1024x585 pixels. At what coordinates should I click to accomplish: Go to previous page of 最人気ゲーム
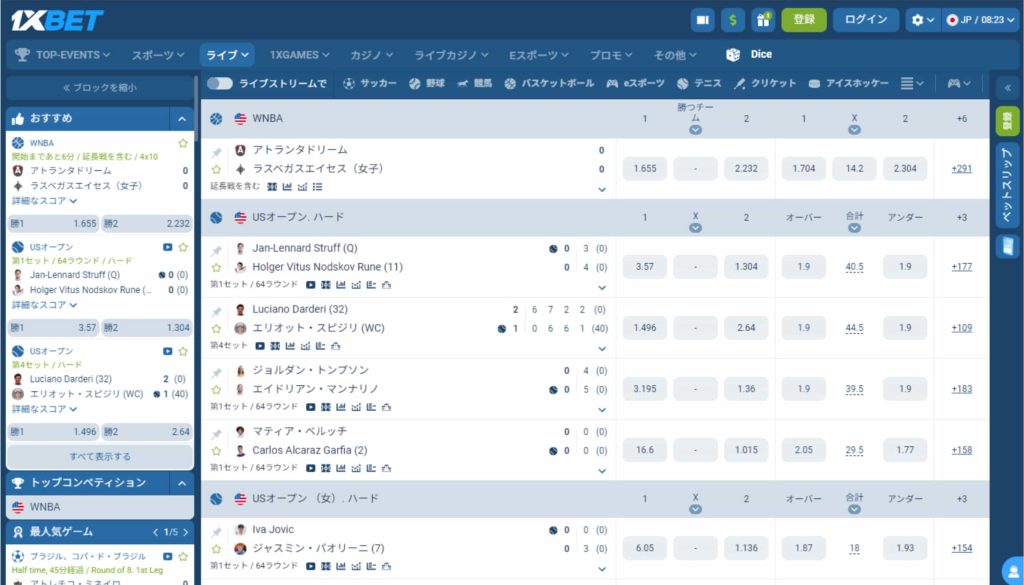[155, 532]
